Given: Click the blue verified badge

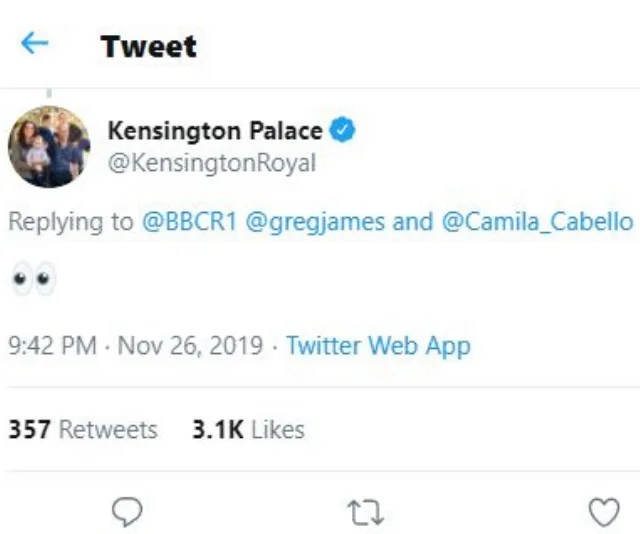Looking at the screenshot, I should 341,130.
